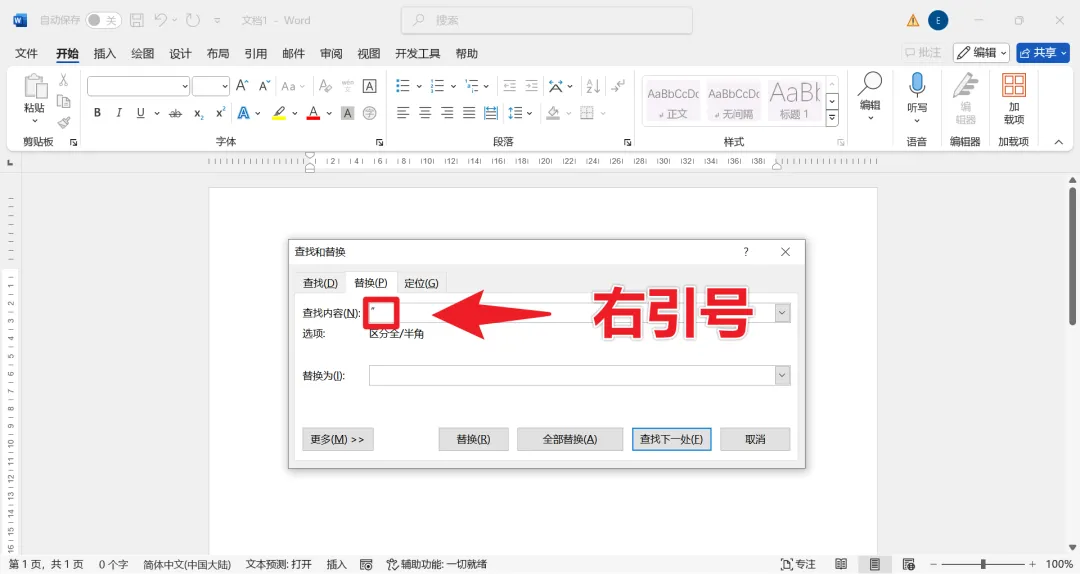Collapse the ribbon using the chevron
The width and height of the screenshot is (1080, 574).
pos(1059,142)
